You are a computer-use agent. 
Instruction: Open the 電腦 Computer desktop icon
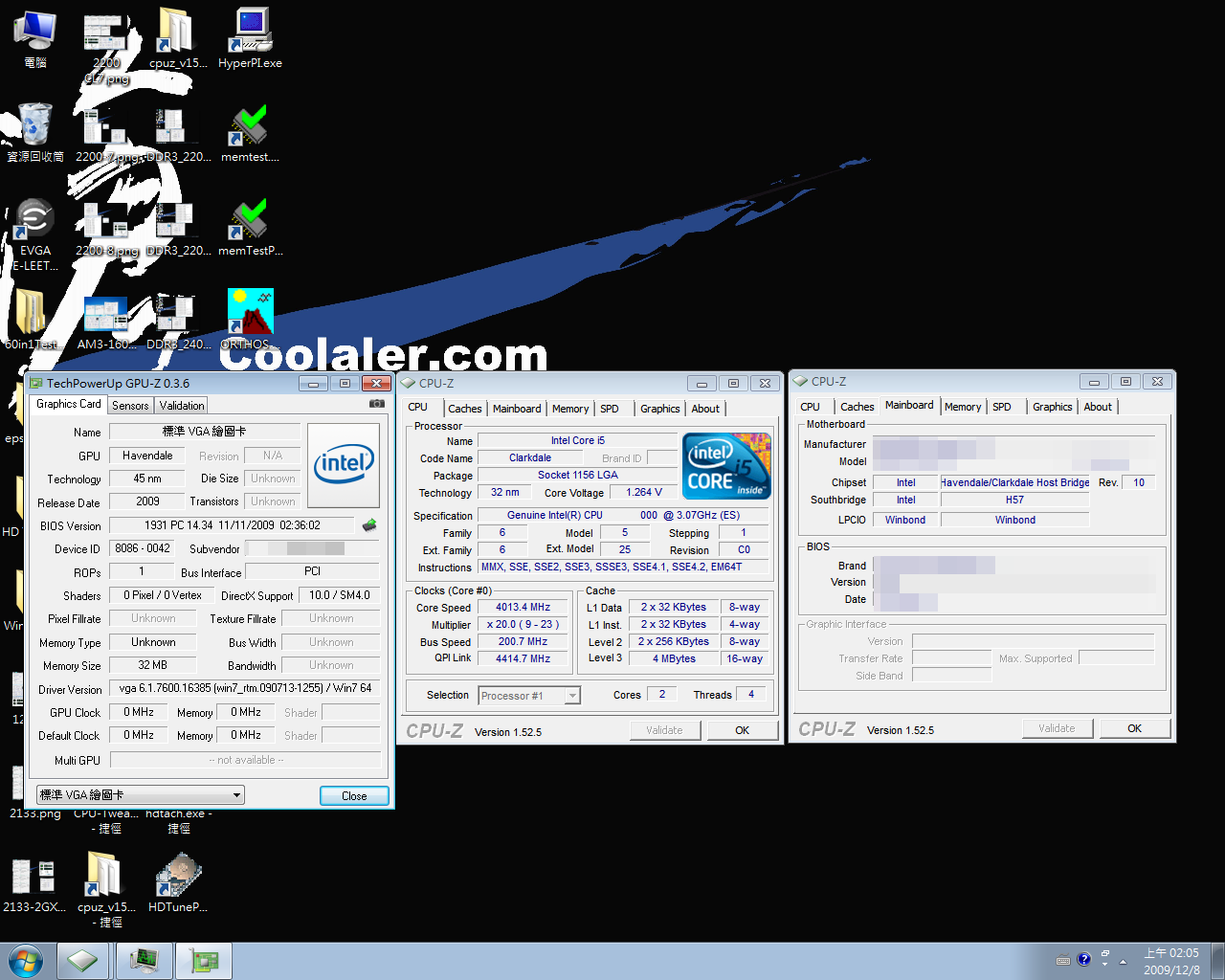click(x=35, y=39)
